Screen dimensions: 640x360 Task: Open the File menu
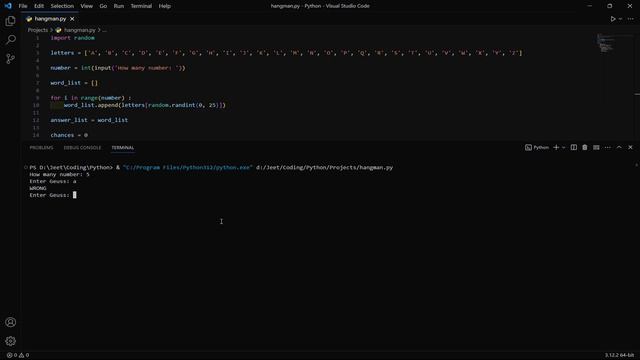pyautogui.click(x=23, y=6)
